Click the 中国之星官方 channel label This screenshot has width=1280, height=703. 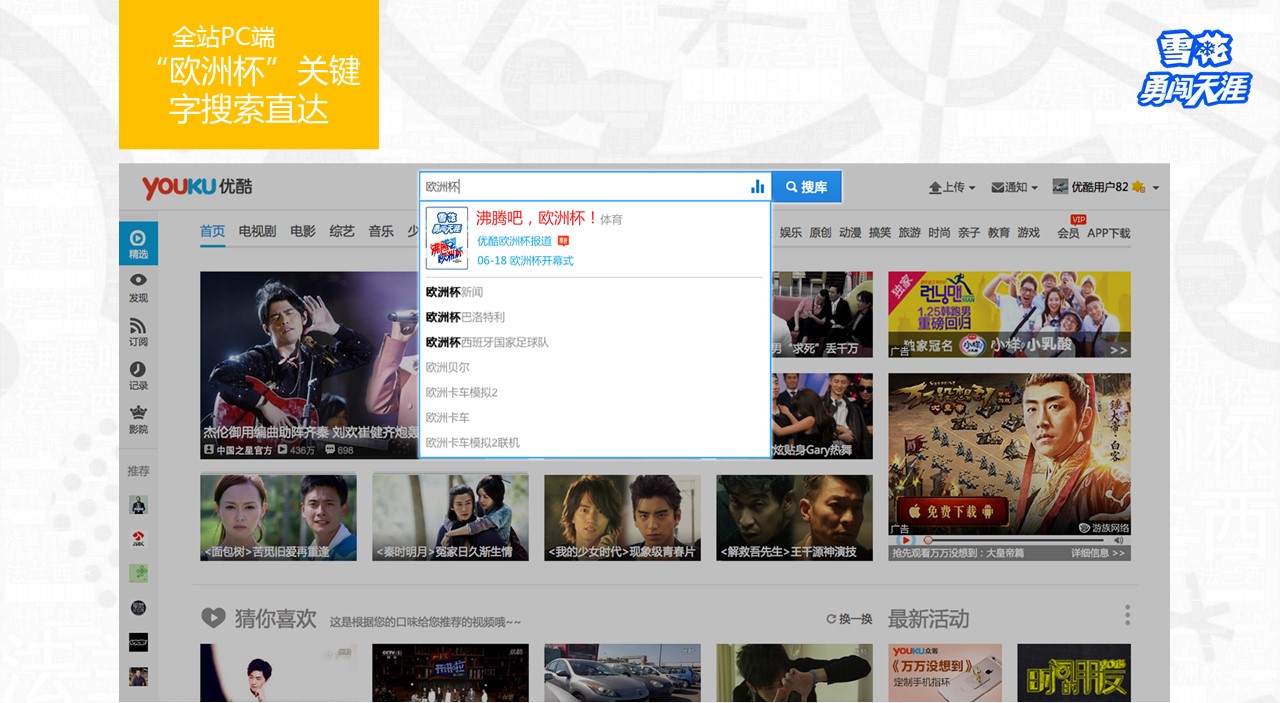coord(238,450)
